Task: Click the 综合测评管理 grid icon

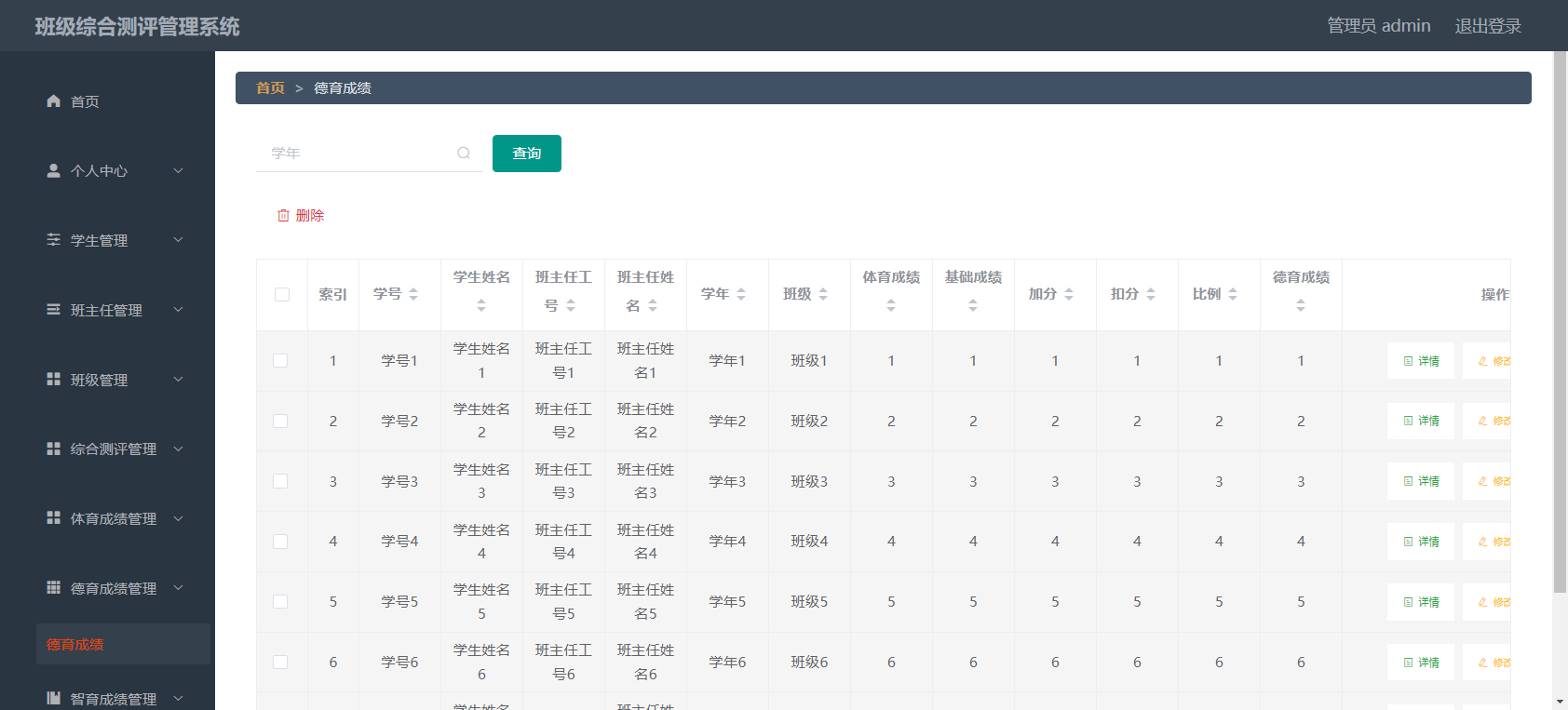Action: (53, 449)
